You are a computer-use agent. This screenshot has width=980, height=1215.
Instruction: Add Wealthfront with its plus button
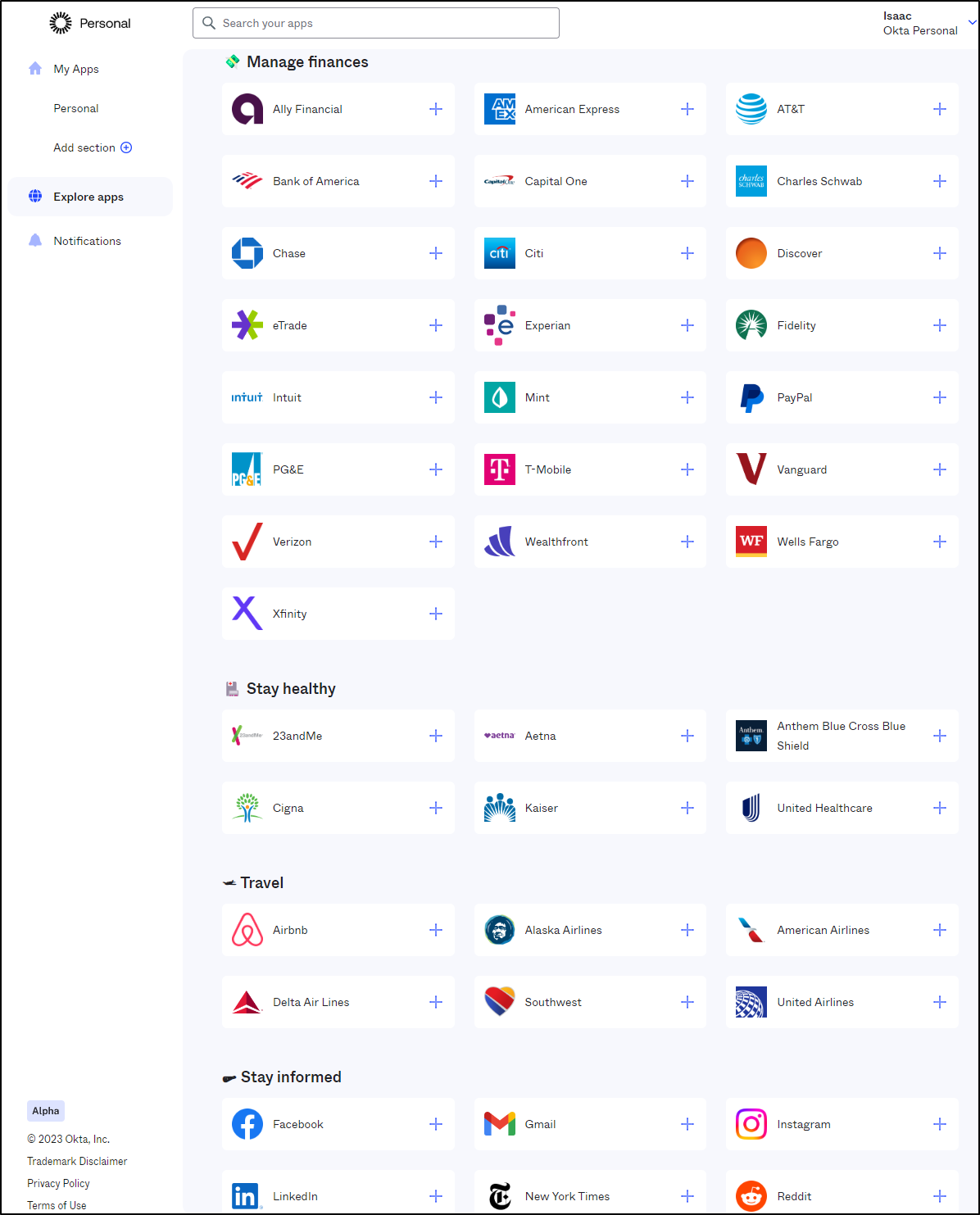click(x=687, y=542)
